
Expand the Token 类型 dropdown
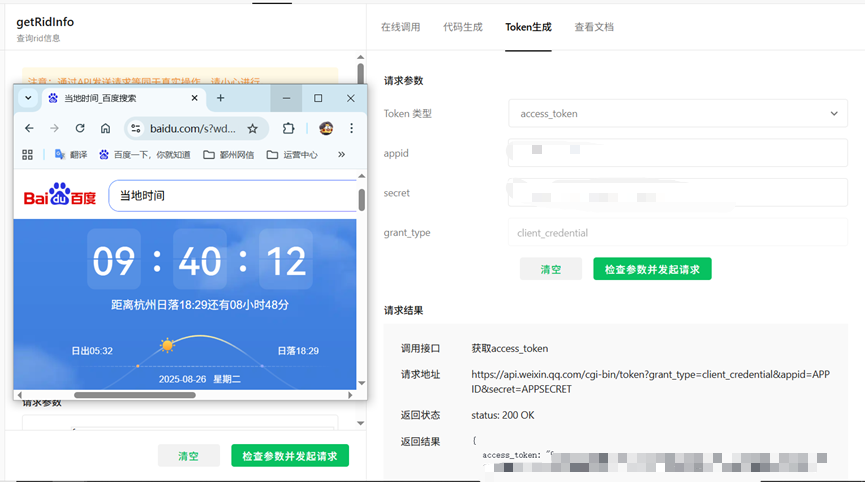click(x=677, y=114)
